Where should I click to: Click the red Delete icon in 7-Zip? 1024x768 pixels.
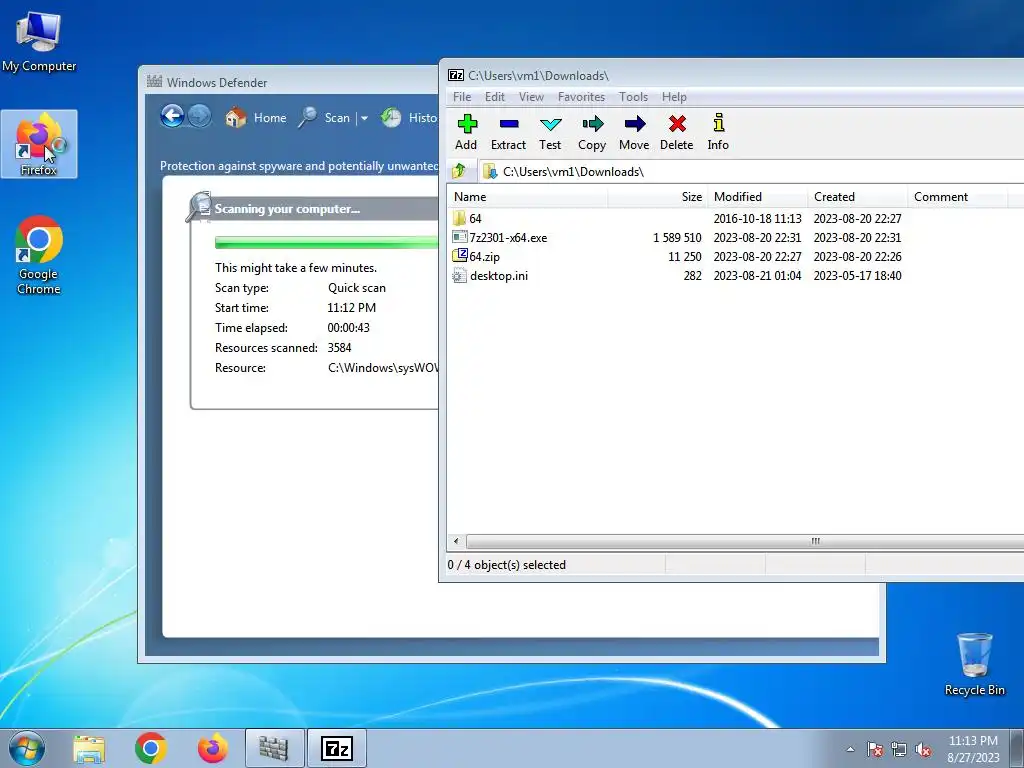click(677, 133)
